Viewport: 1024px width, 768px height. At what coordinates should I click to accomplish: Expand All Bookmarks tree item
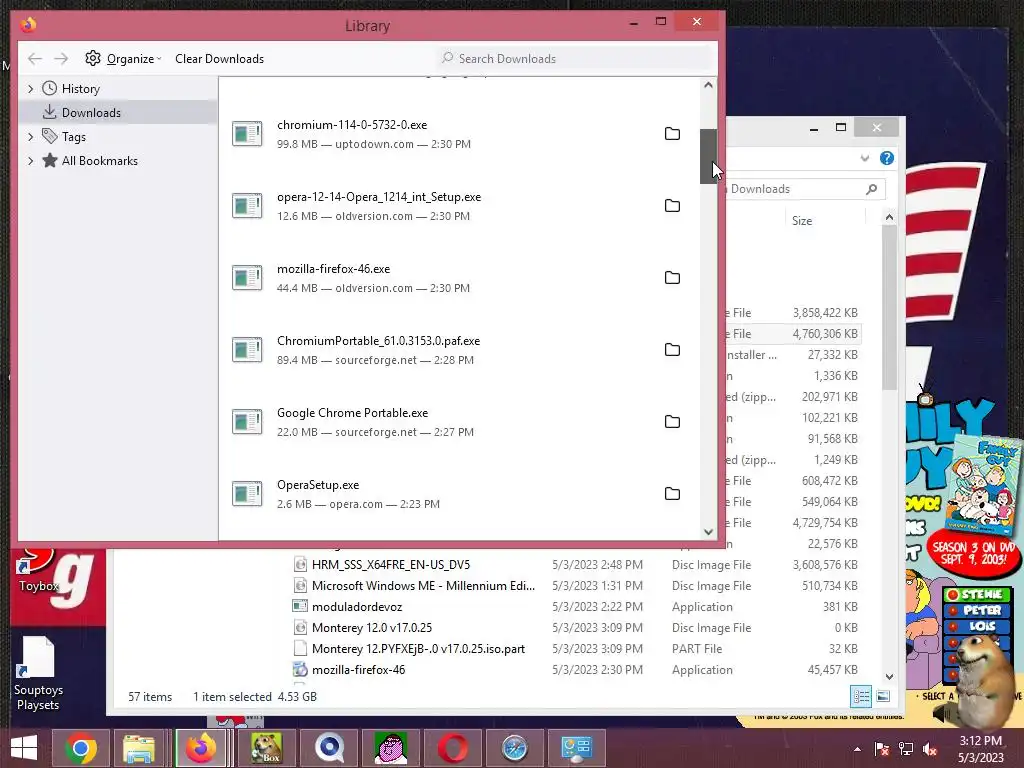click(31, 161)
